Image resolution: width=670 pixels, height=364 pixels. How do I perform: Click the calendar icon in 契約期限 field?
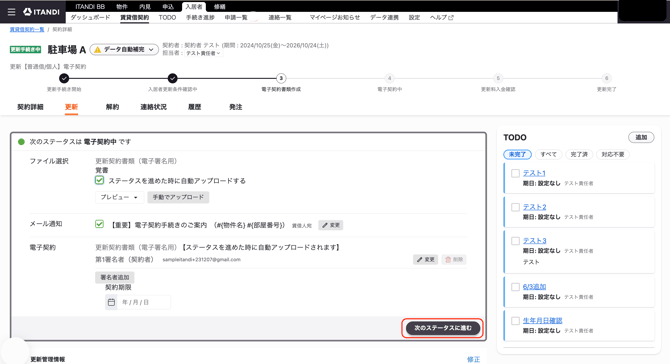click(111, 302)
